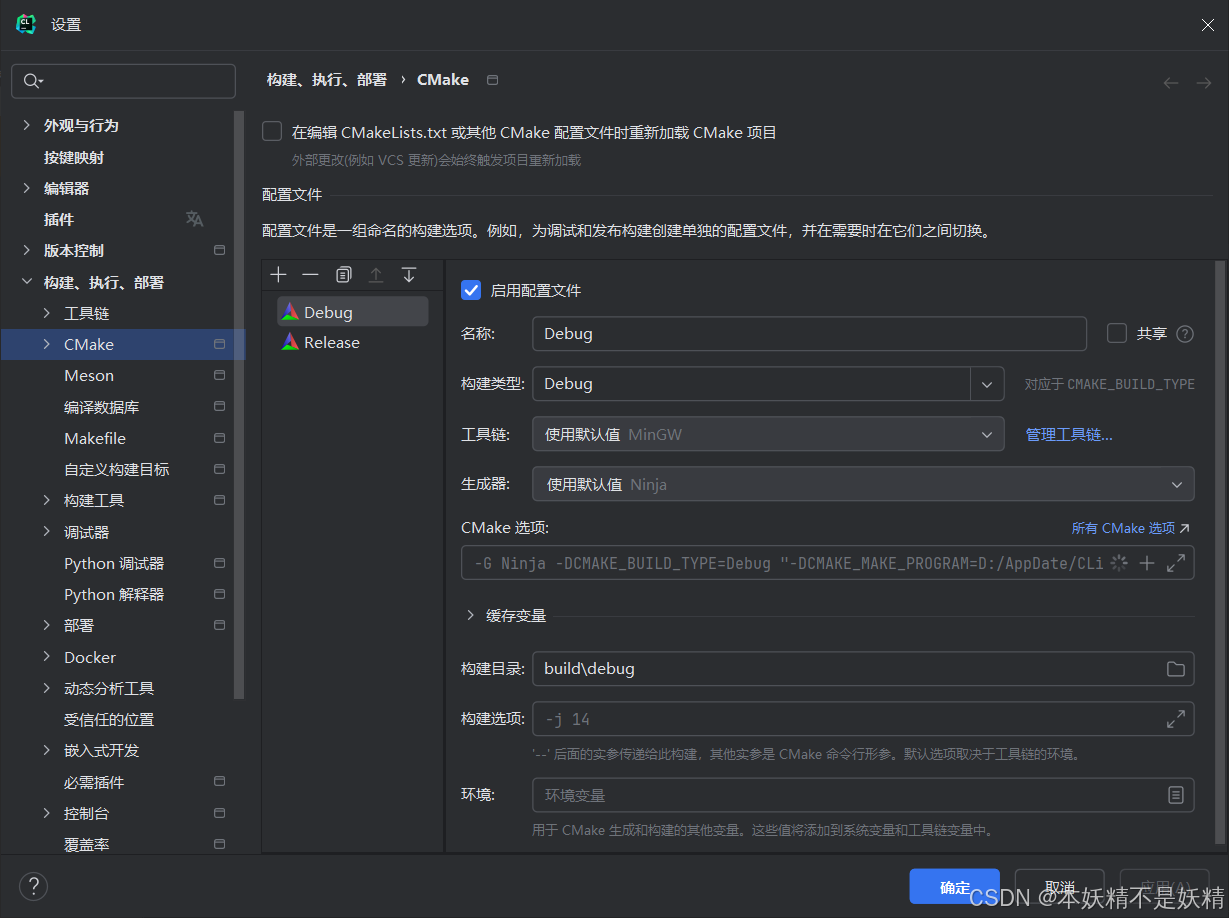Click the add profile plus icon

(x=279, y=274)
